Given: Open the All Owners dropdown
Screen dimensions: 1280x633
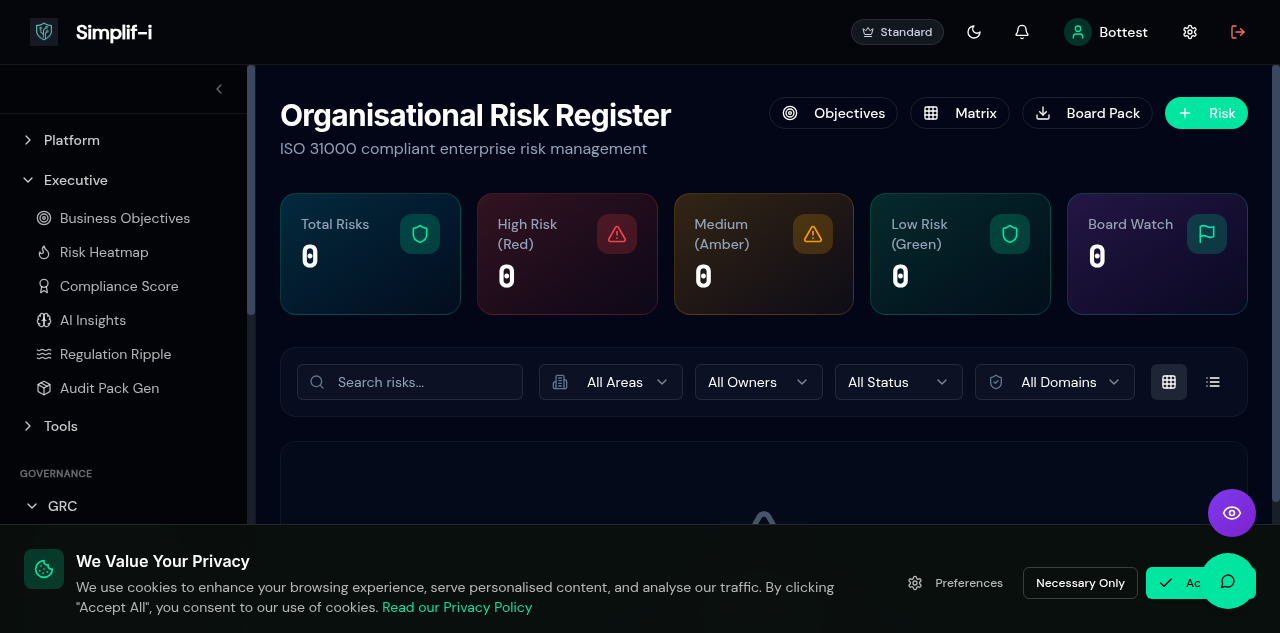Looking at the screenshot, I should point(759,382).
